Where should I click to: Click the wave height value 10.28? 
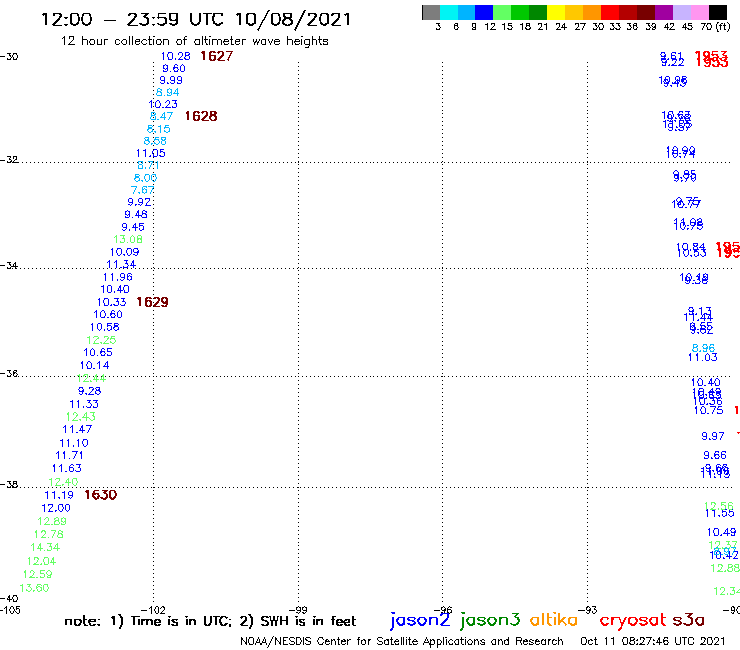click(x=176, y=56)
